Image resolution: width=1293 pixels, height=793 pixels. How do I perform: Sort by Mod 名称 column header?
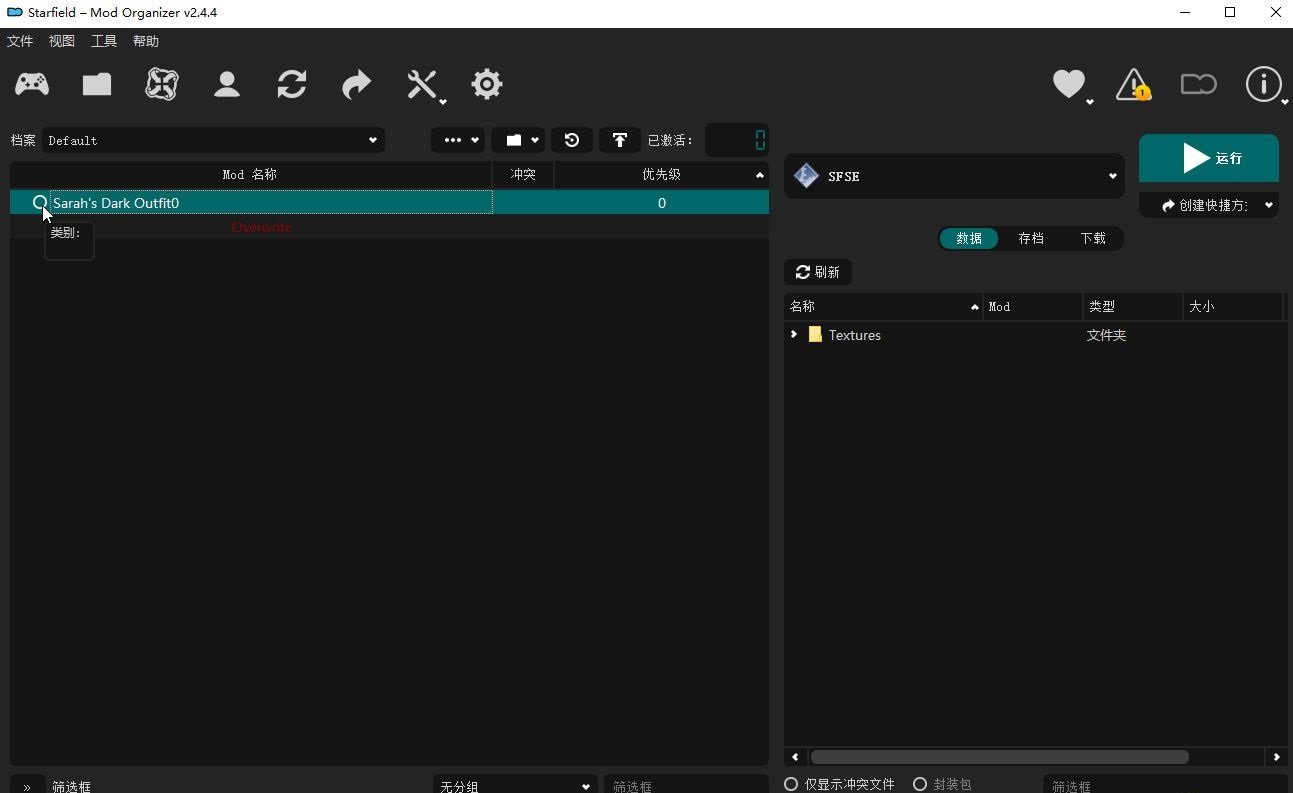251,174
